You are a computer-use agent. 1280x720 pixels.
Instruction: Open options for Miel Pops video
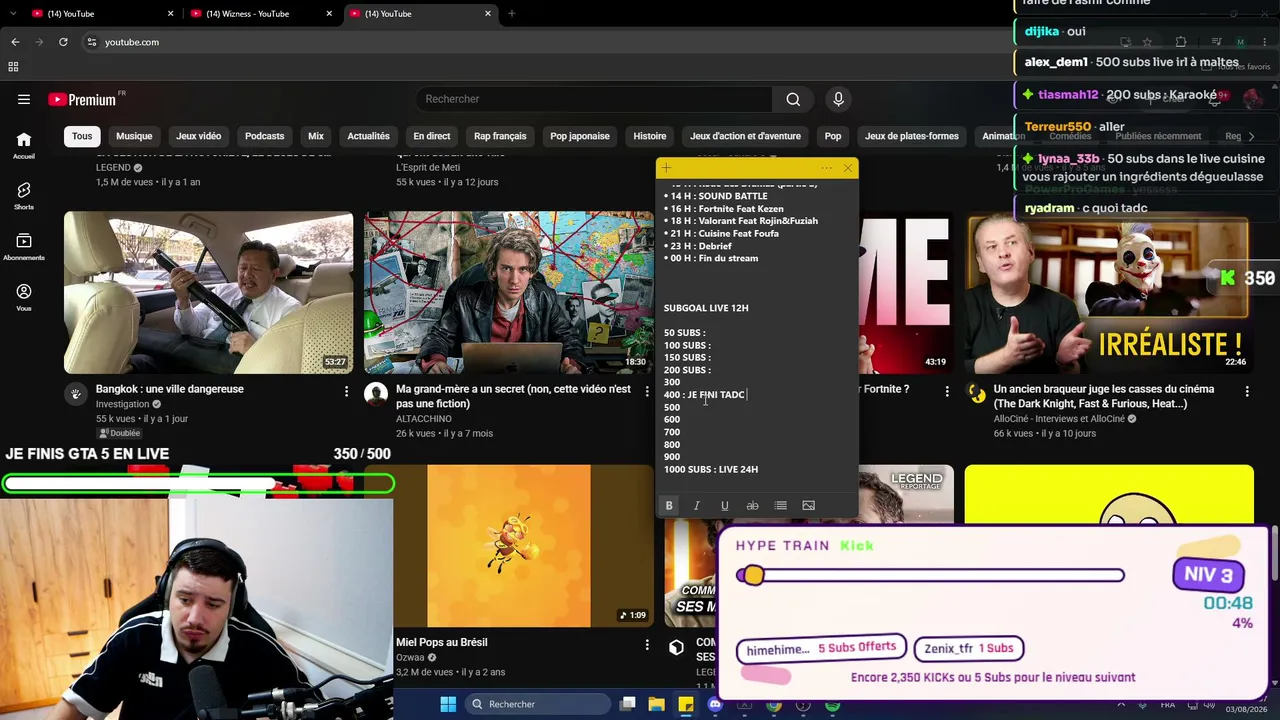coord(647,645)
